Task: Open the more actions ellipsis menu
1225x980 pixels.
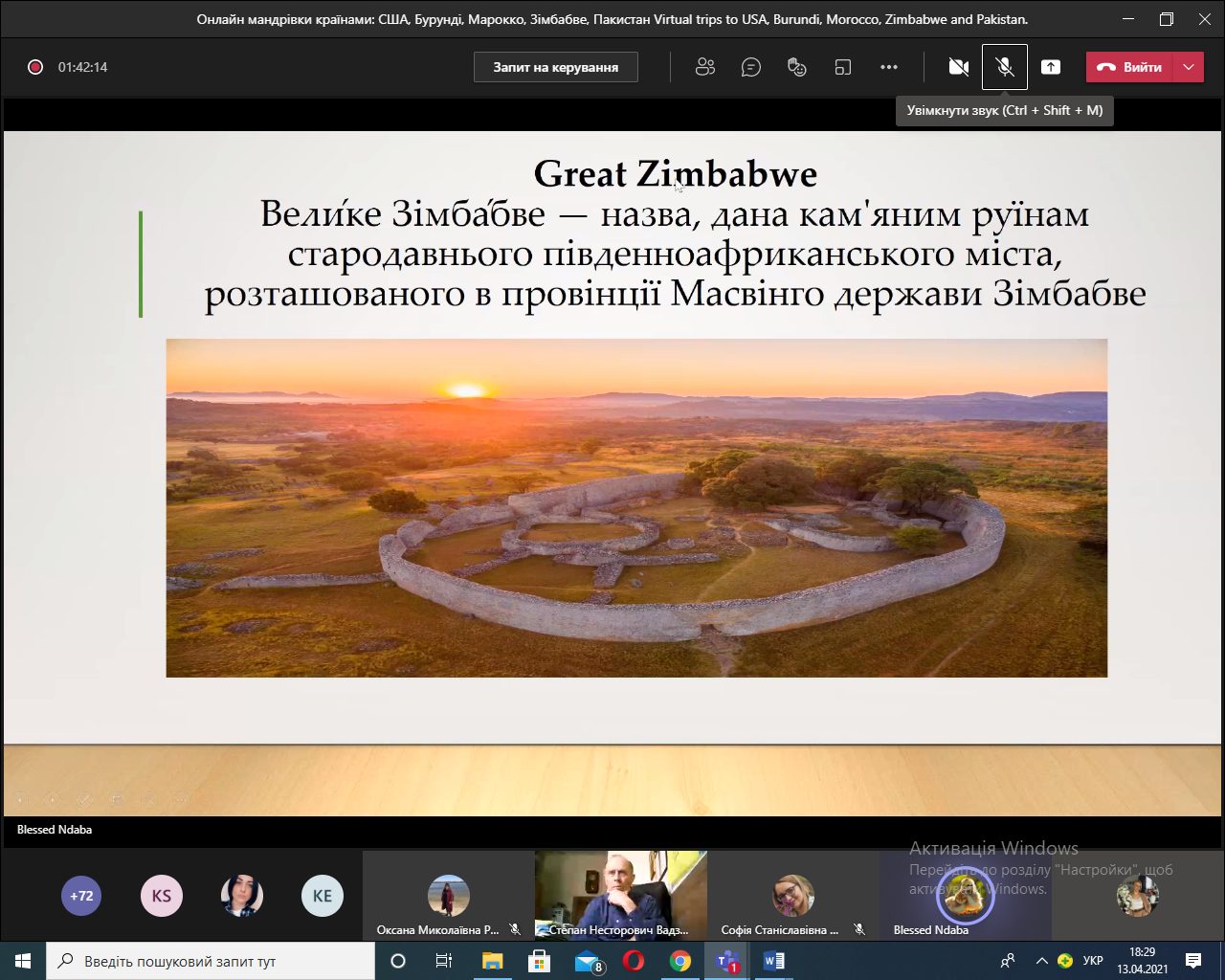Action: [x=889, y=67]
